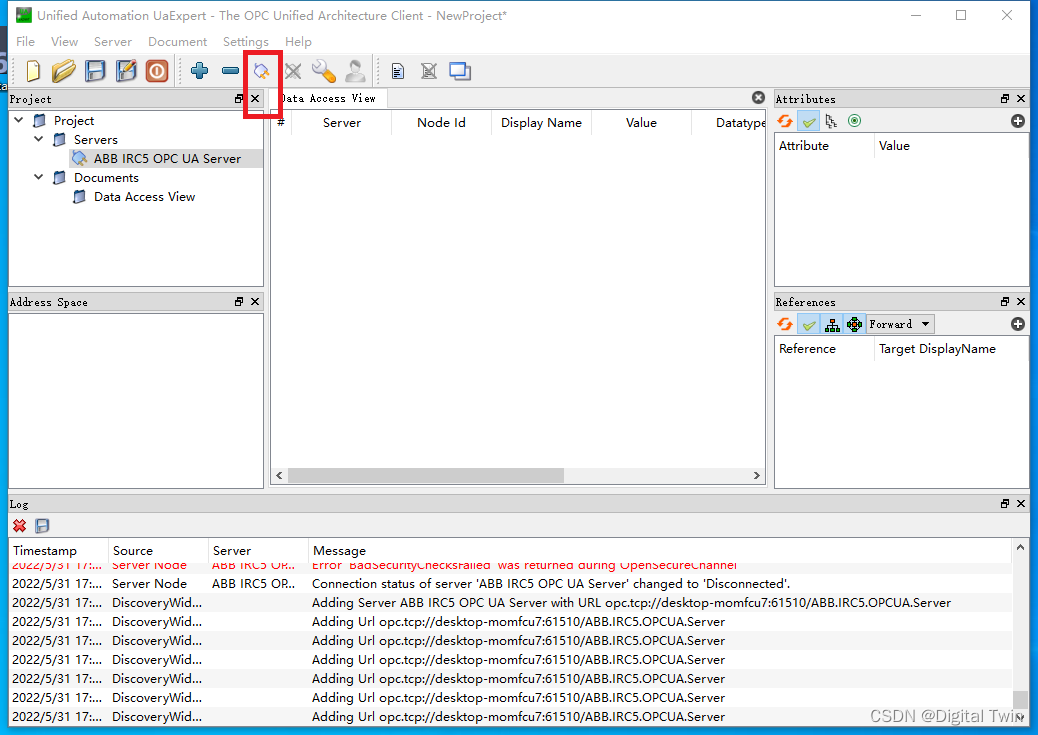The image size is (1038, 735).
Task: Float the References panel
Action: (x=1005, y=302)
